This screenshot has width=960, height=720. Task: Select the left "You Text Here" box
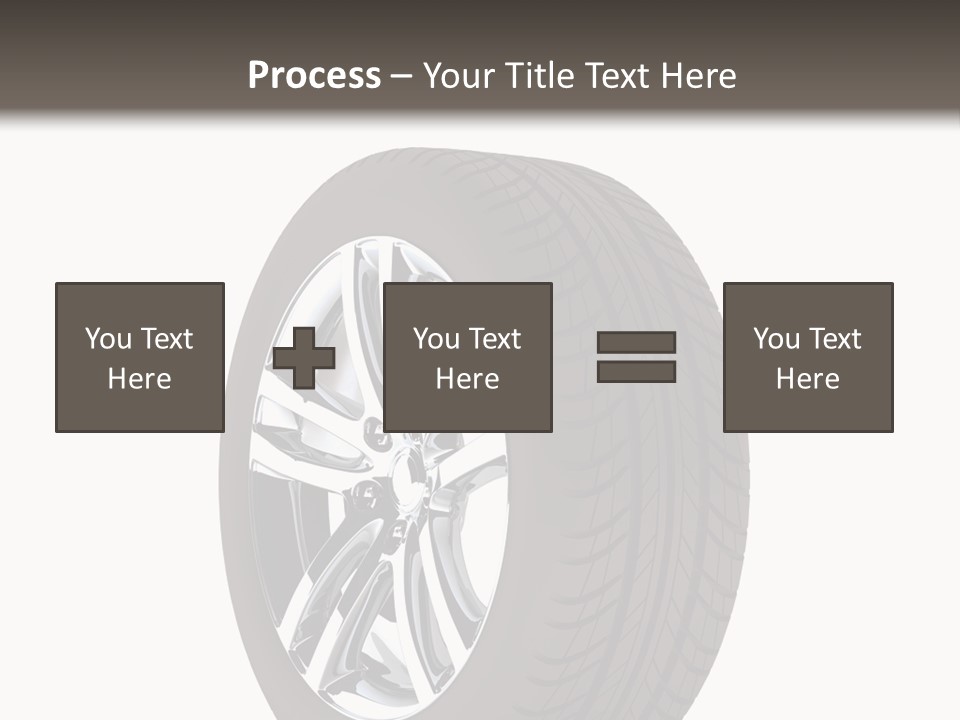pyautogui.click(x=139, y=357)
